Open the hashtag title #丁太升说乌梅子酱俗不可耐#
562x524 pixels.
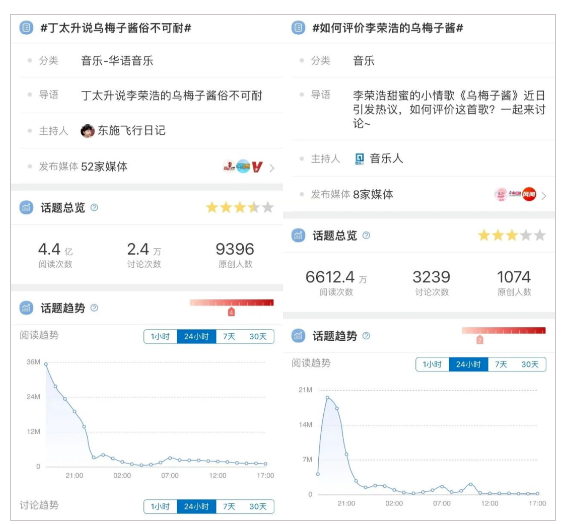point(116,28)
